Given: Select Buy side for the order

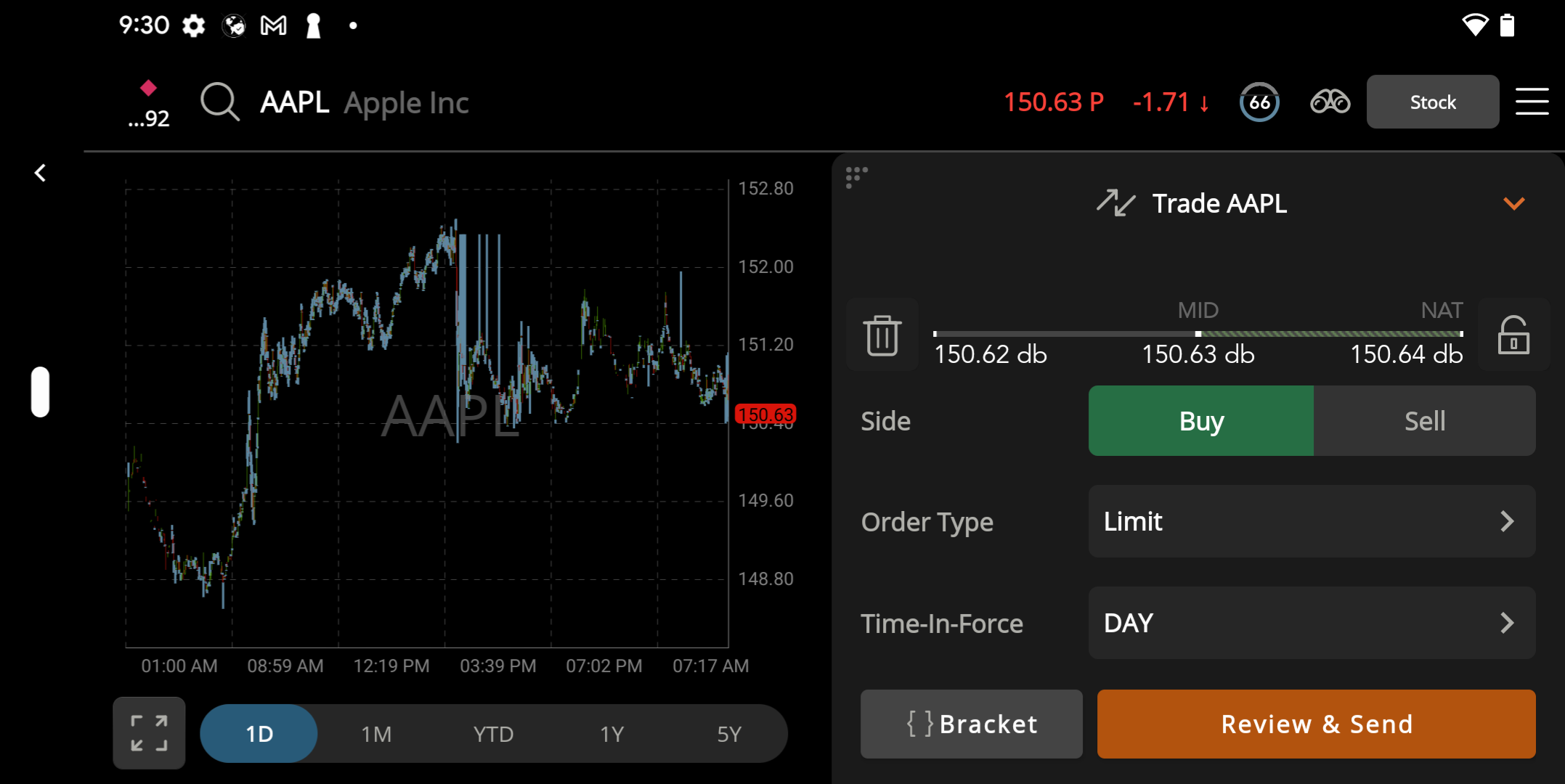Looking at the screenshot, I should pyautogui.click(x=1200, y=421).
